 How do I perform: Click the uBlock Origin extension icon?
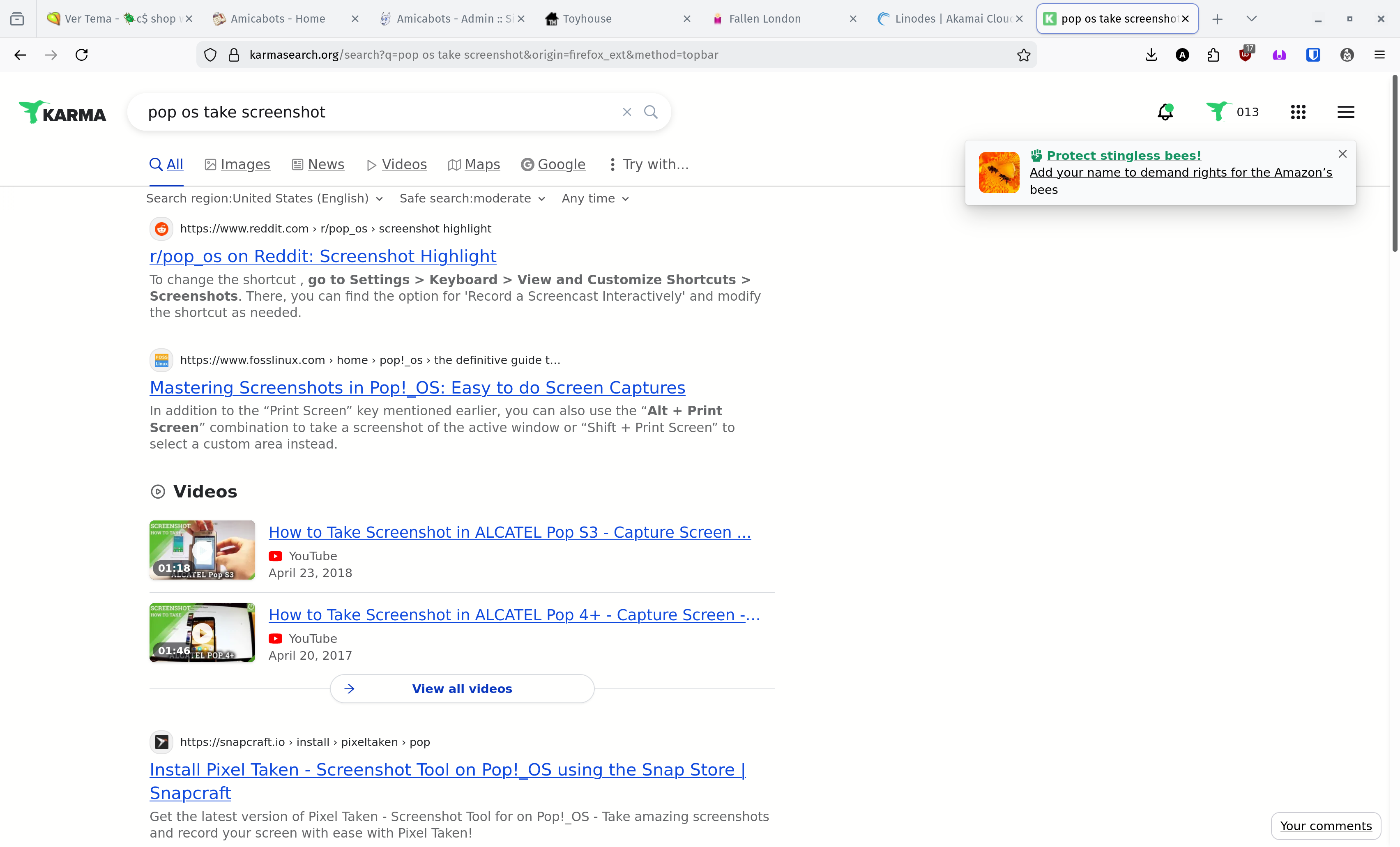click(1245, 55)
